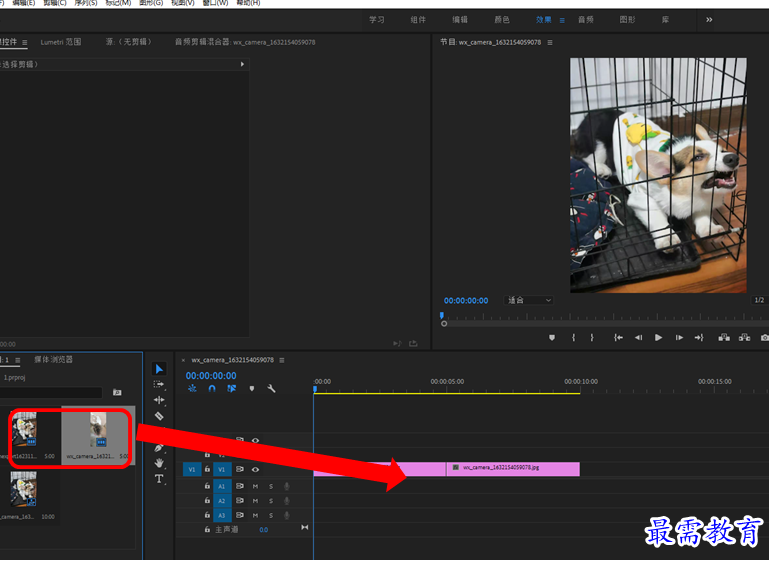Select the Selection tool arrow
The height and width of the screenshot is (563, 769).
pos(159,369)
